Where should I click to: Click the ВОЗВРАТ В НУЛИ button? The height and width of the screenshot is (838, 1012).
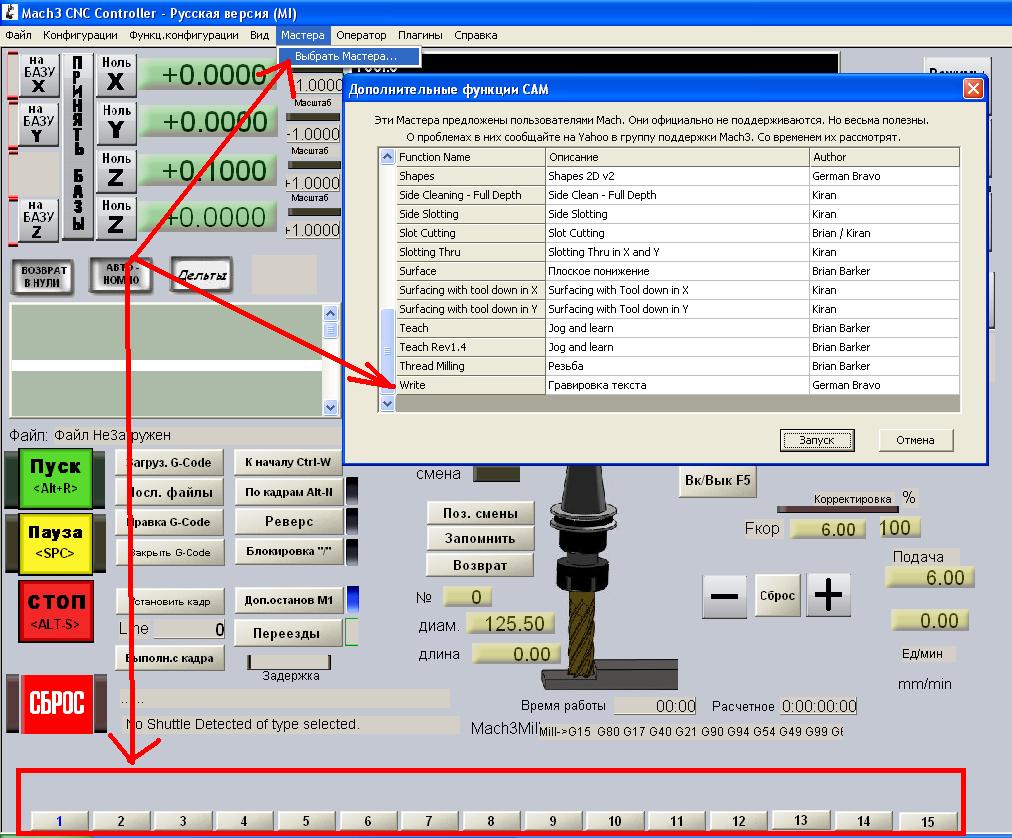pyautogui.click(x=43, y=276)
